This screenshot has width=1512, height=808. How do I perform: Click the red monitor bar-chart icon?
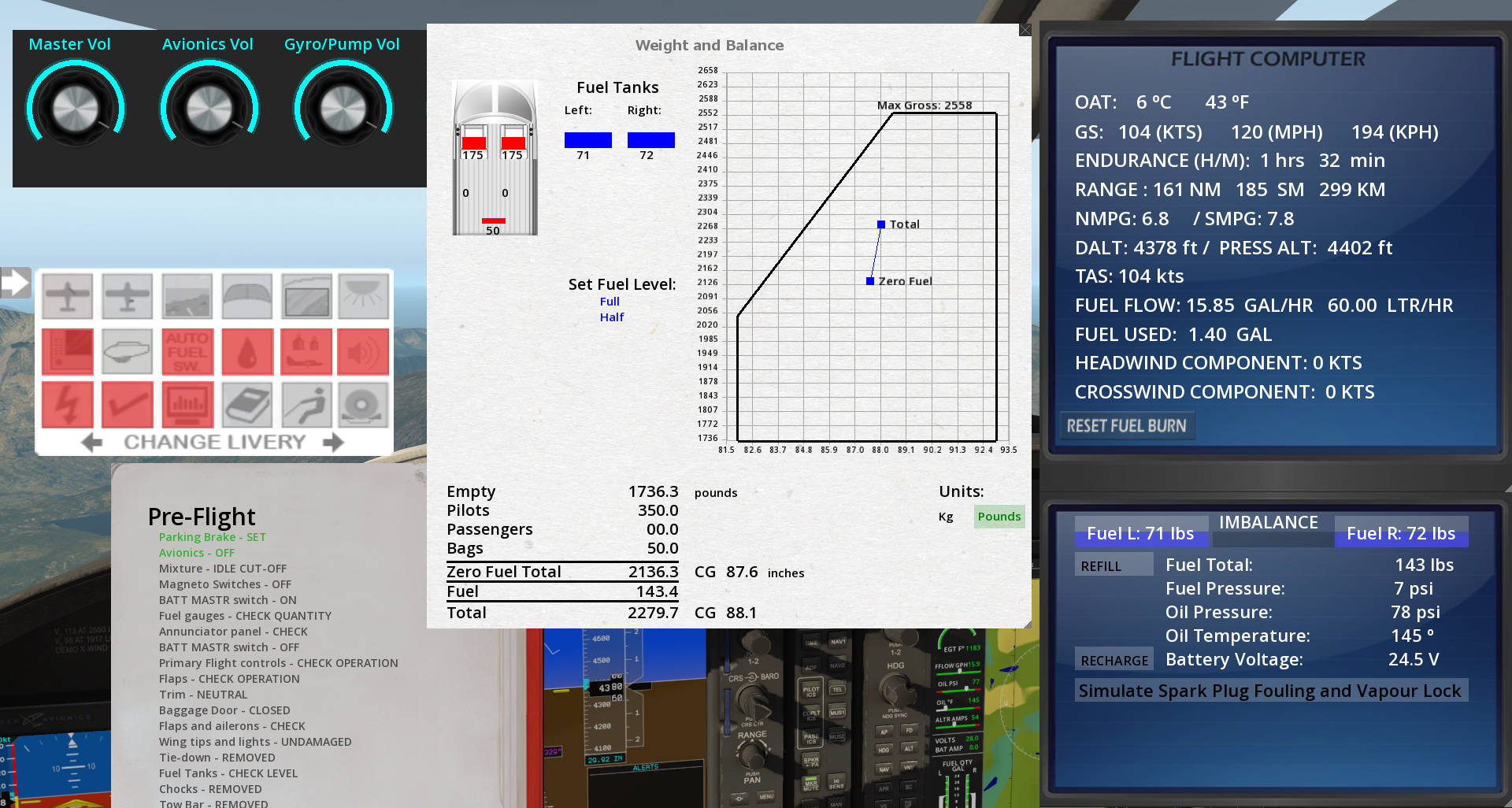coord(187,405)
